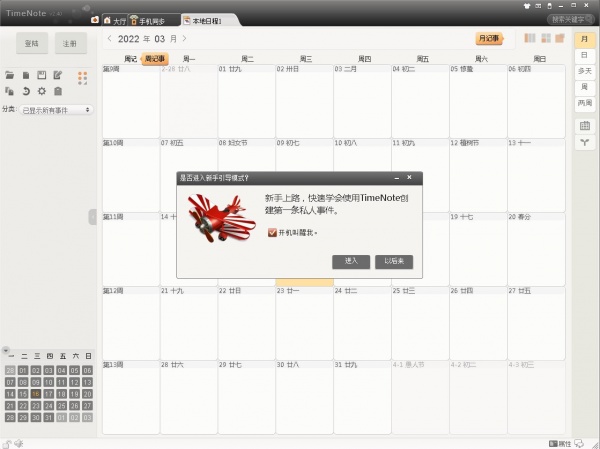Click the save disk icon in left toolbar
The image size is (600, 449).
tap(41, 75)
